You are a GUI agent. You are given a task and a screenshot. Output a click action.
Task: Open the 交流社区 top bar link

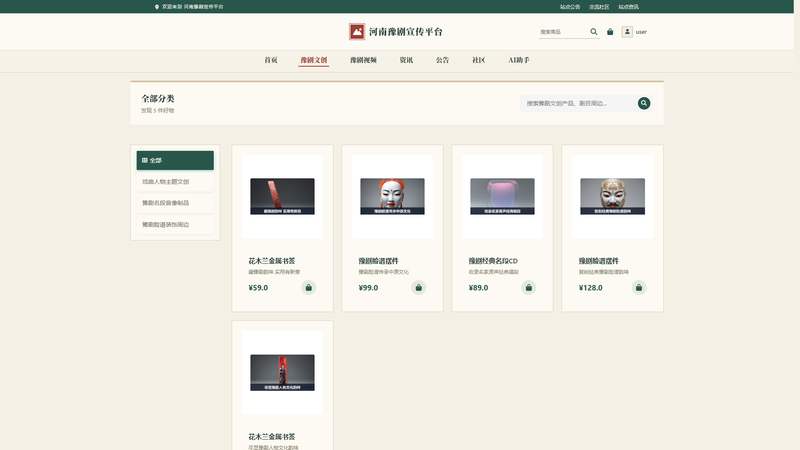(x=599, y=7)
